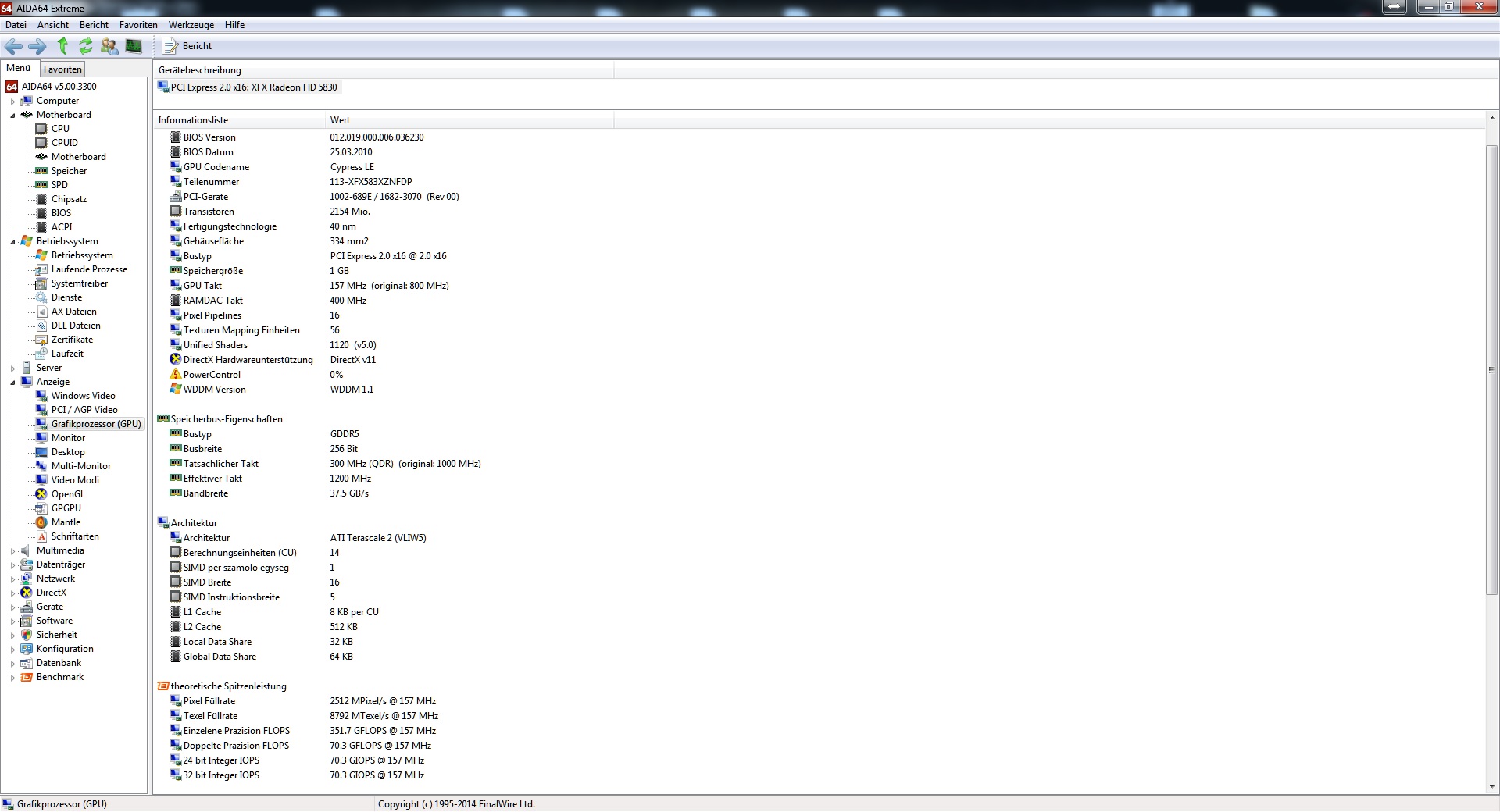This screenshot has height=812, width=1500.
Task: Switch to the Menü tab
Action: [18, 68]
